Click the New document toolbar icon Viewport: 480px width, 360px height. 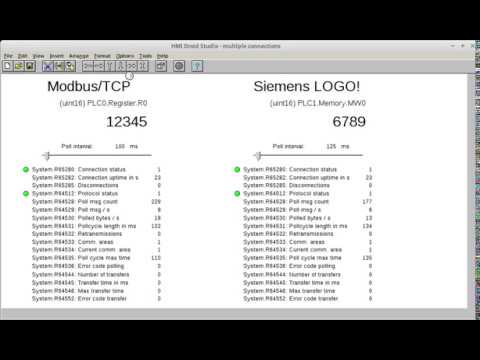tap(8, 66)
